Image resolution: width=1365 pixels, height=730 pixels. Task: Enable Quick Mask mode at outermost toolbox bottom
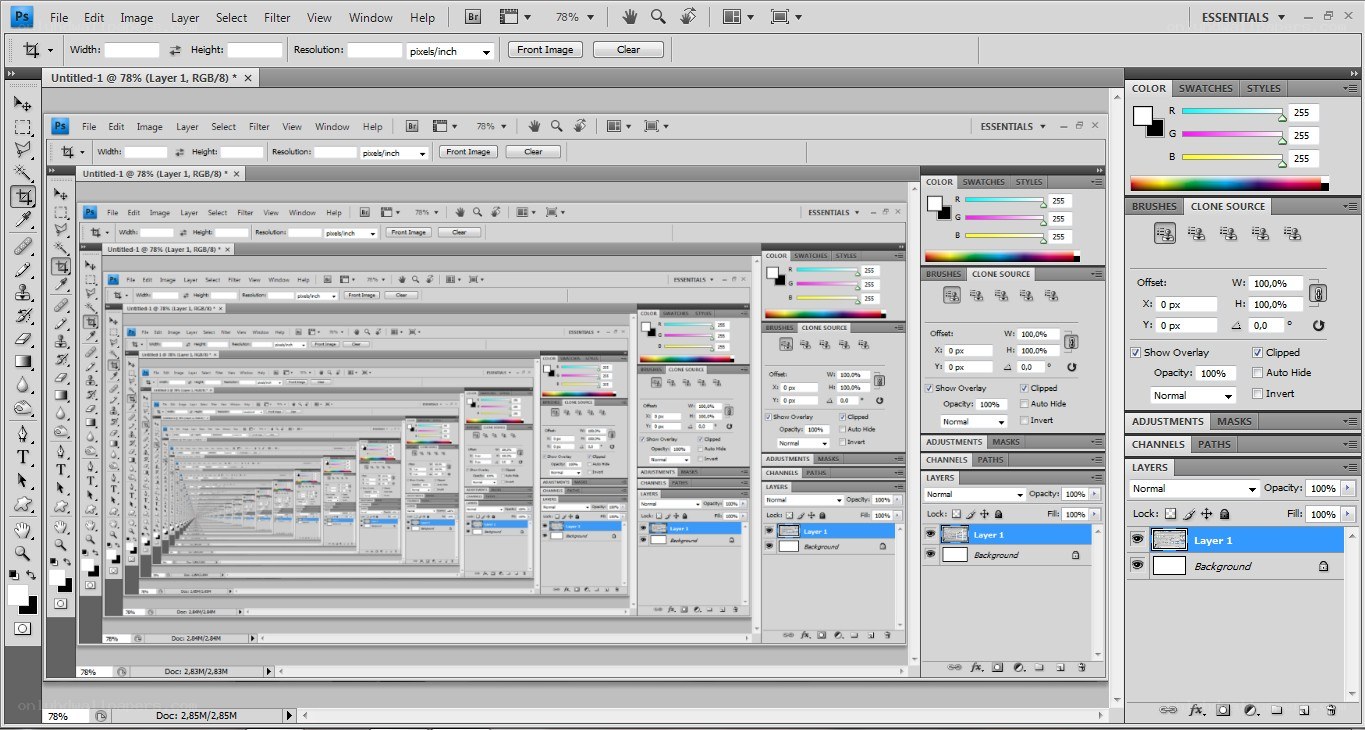[22, 629]
